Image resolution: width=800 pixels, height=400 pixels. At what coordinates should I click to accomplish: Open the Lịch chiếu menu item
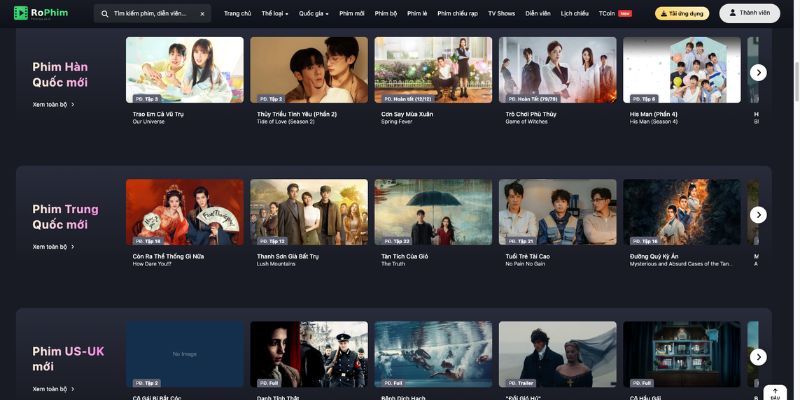[x=574, y=14]
